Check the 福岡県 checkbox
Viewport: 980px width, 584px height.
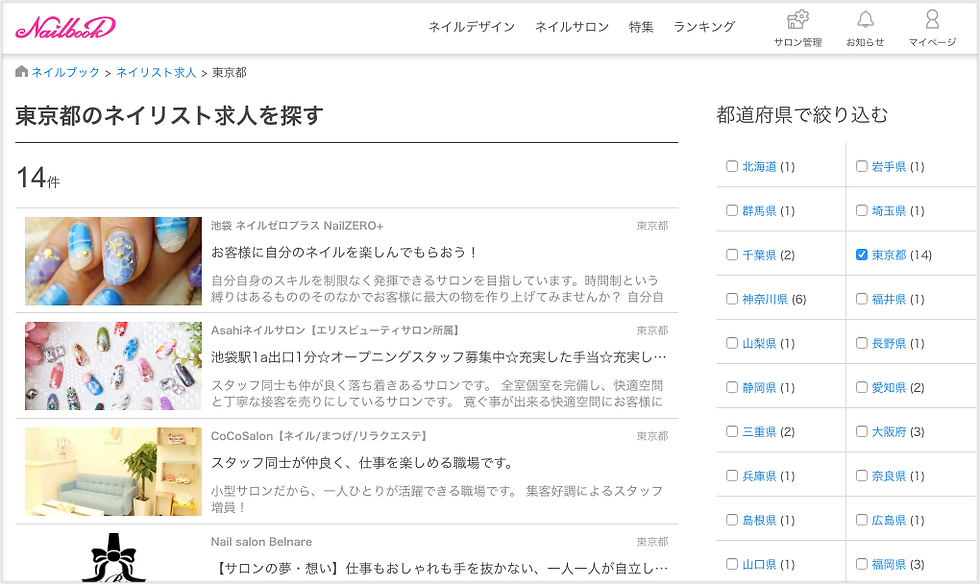(861, 564)
